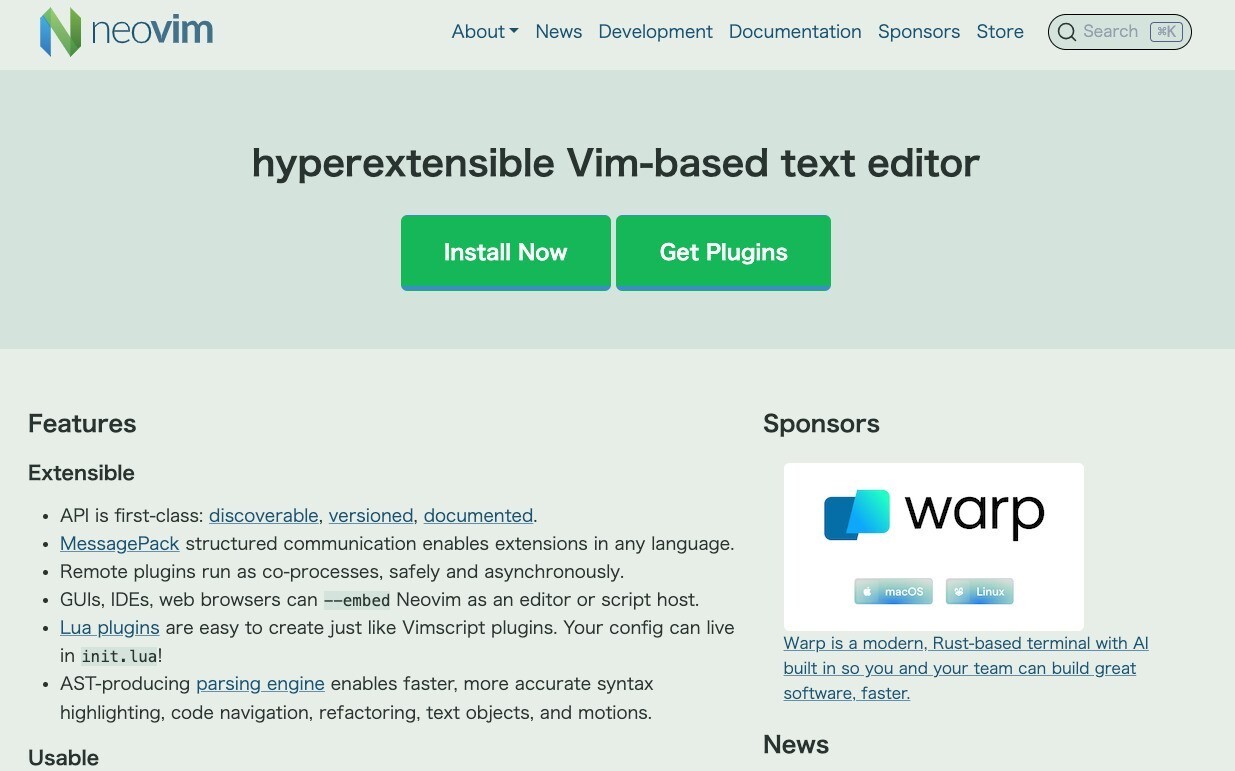Open the versioned API link
The height and width of the screenshot is (771, 1235).
pyautogui.click(x=370, y=516)
